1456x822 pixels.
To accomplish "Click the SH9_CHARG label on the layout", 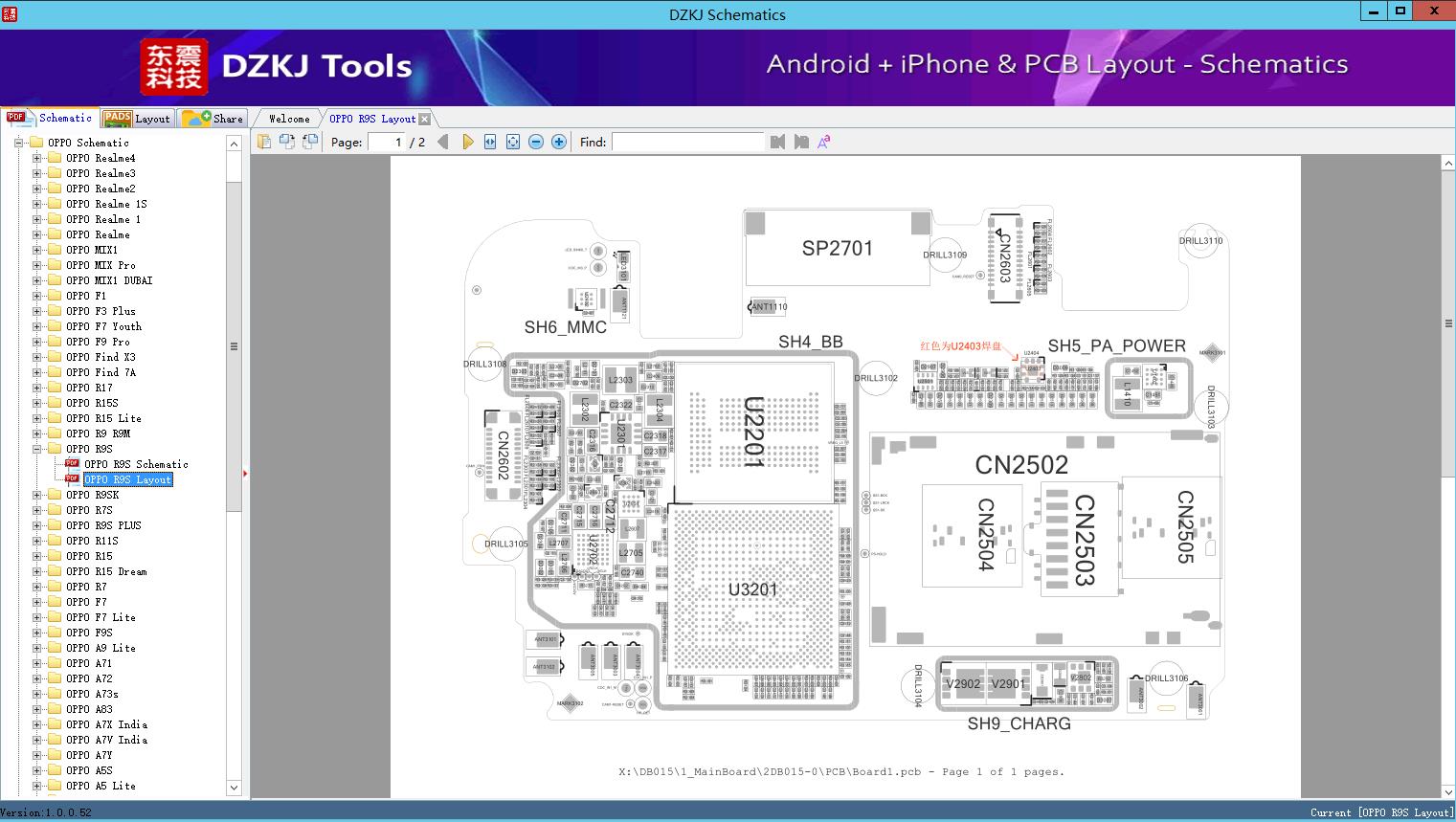I will click(x=1019, y=723).
